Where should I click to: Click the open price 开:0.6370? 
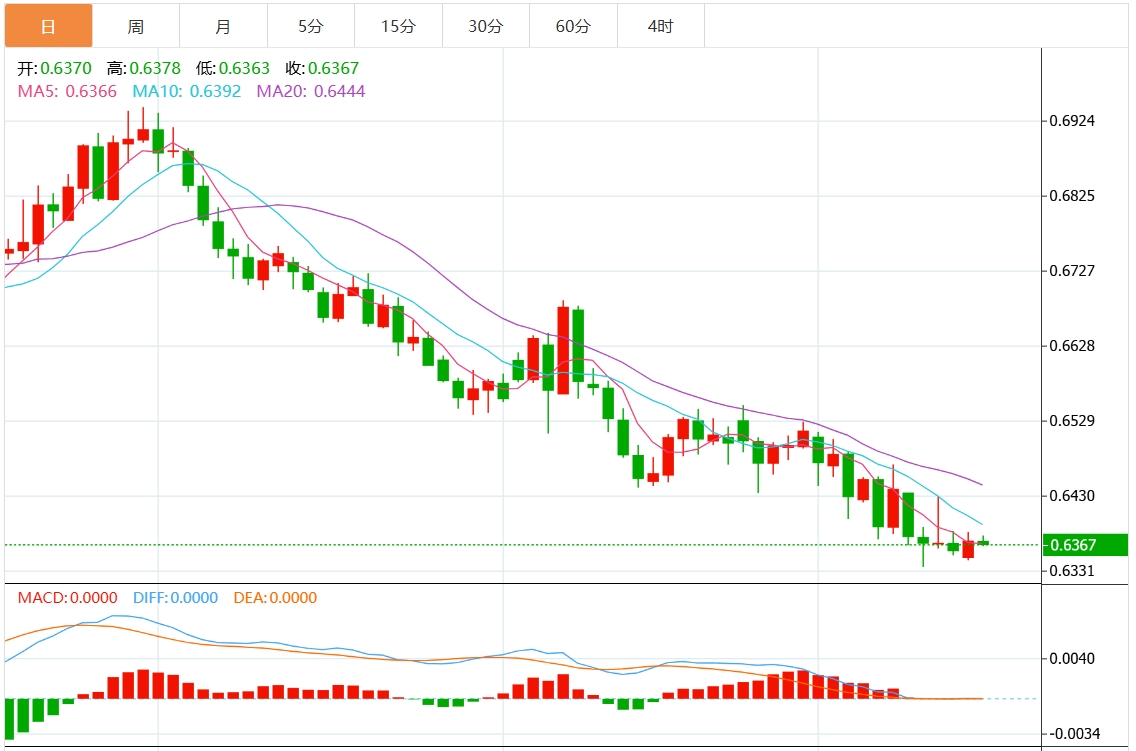point(54,68)
